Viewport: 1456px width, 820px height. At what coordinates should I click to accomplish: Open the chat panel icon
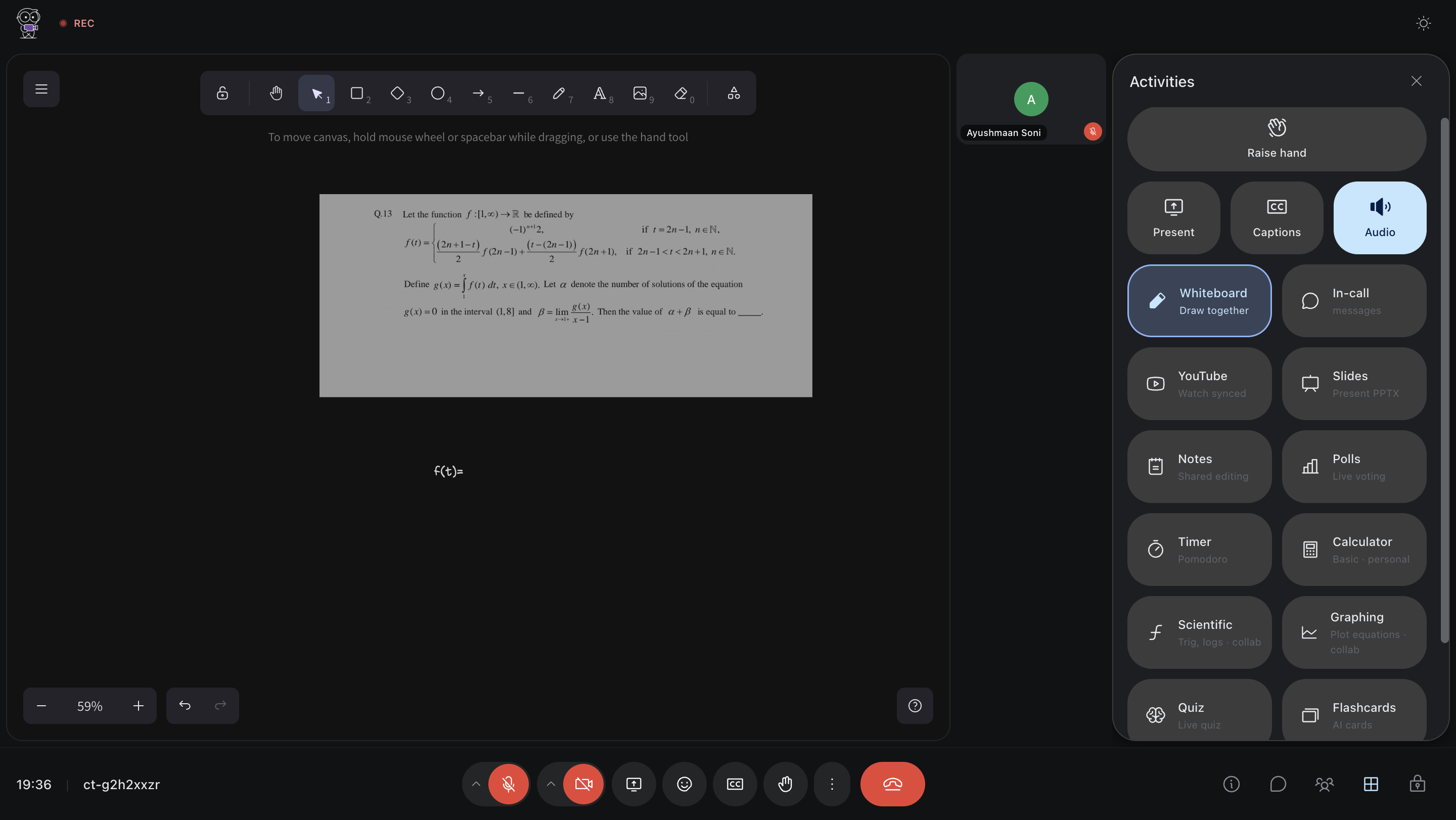(1278, 784)
